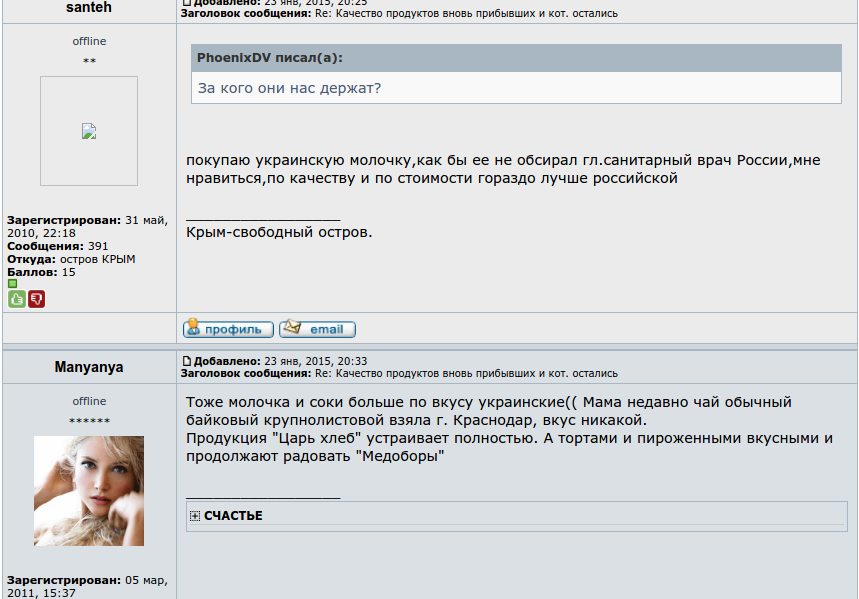The image size is (859, 599).
Task: Upvote santeh with the green thumbs-up icon
Action: pos(16,298)
